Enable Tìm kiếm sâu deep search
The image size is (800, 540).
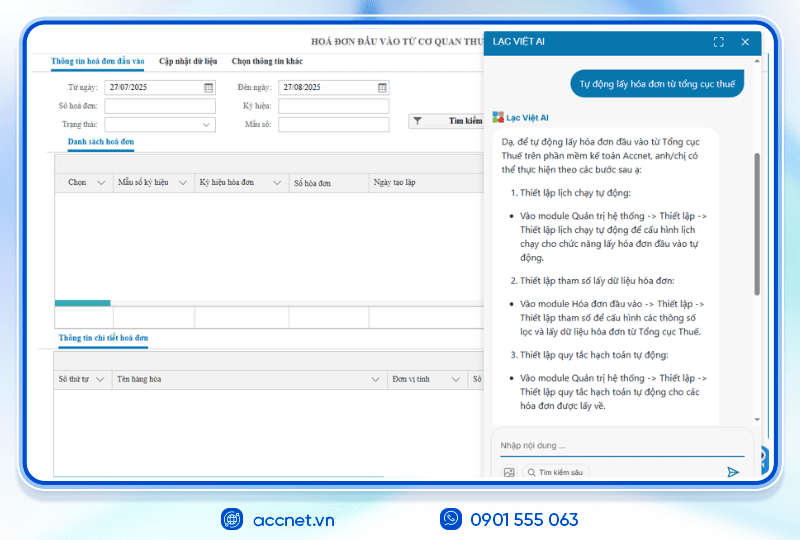tap(556, 472)
